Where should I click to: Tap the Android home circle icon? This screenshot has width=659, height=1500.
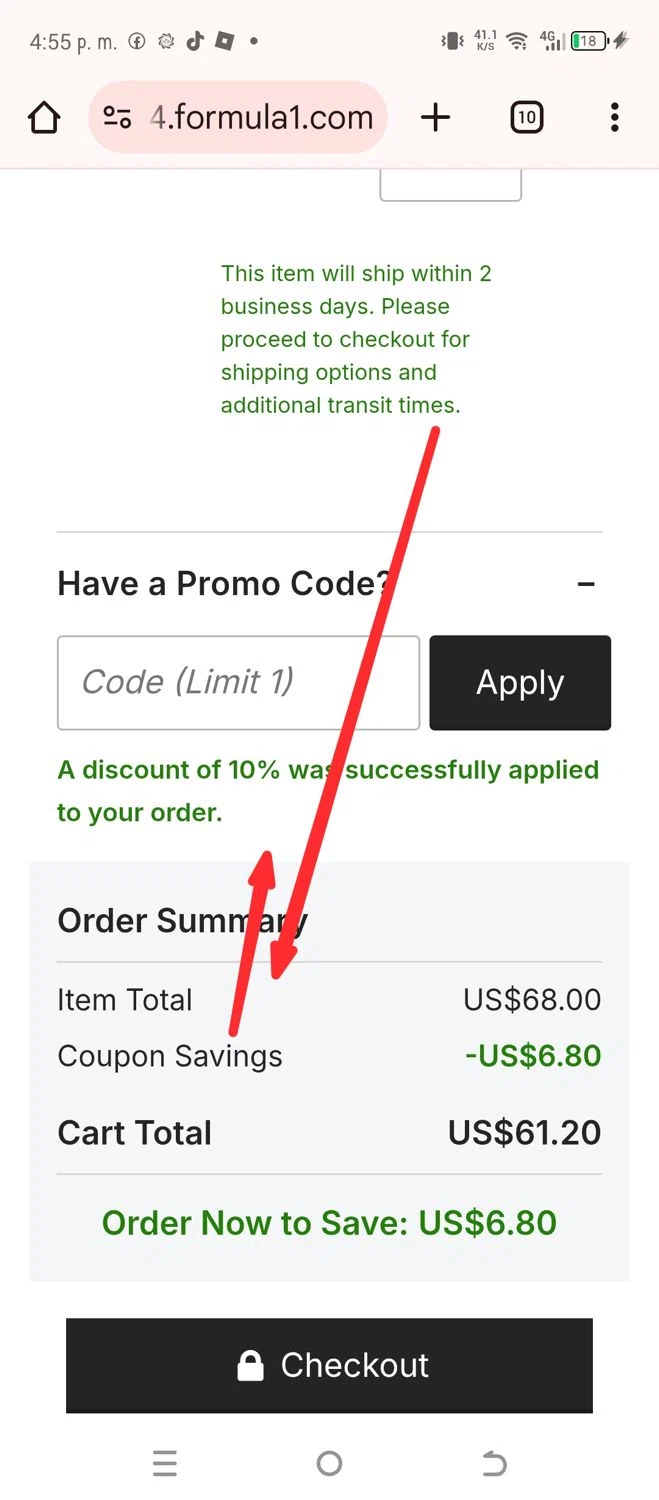point(329,1464)
